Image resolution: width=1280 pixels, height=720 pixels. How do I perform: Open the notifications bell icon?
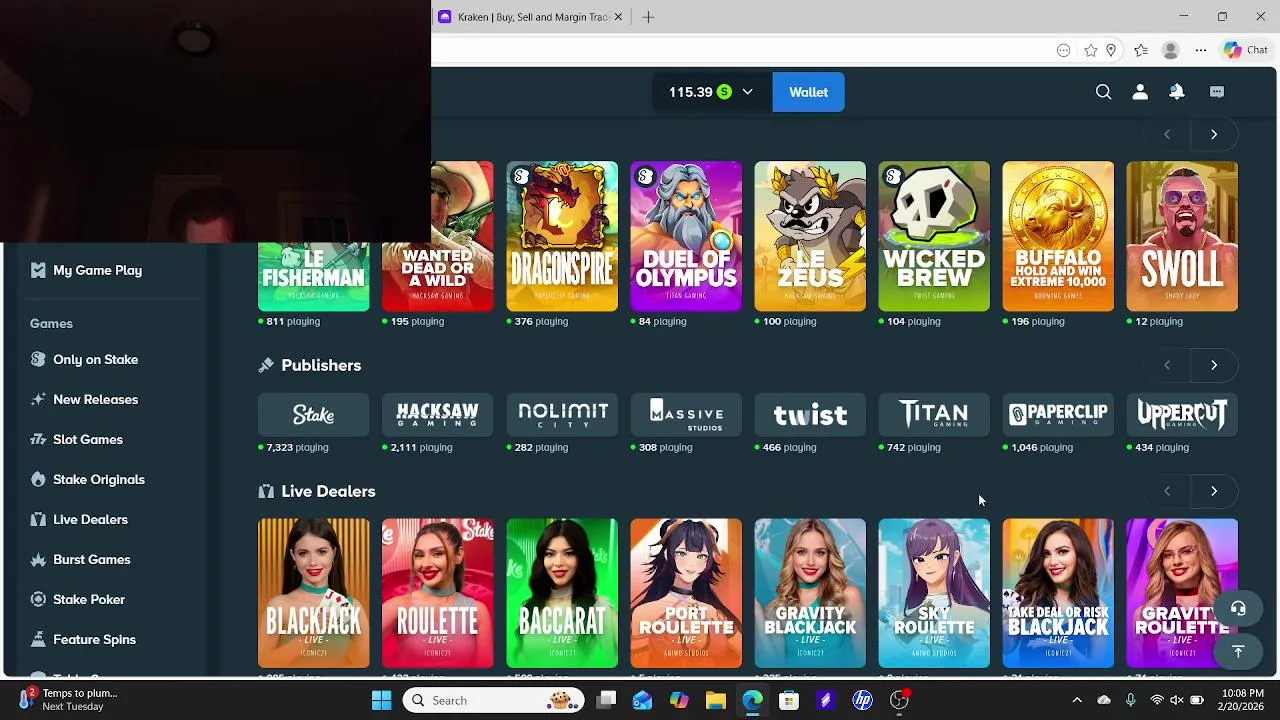click(x=1177, y=92)
